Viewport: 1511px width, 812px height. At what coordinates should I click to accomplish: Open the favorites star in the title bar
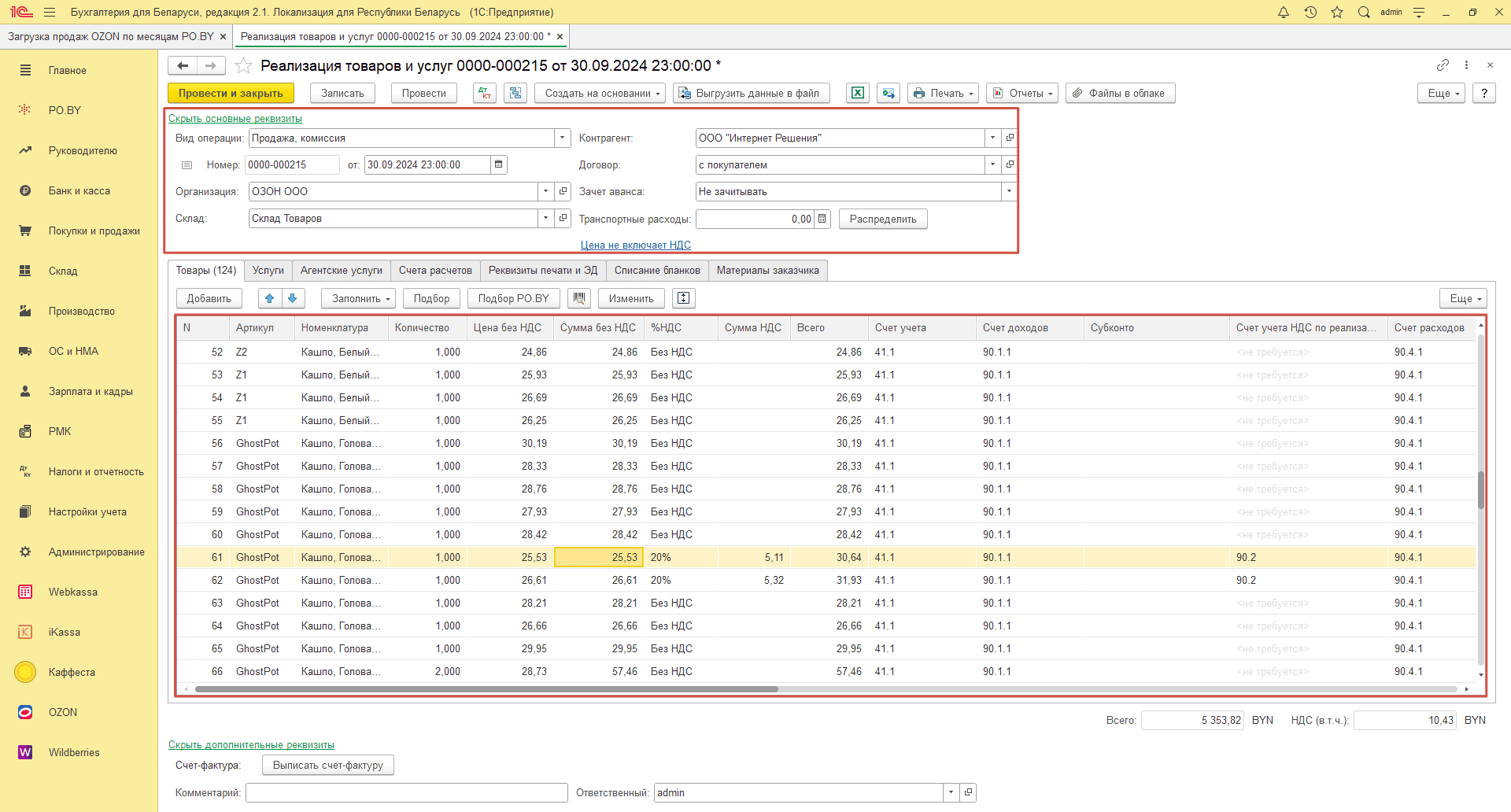click(x=1337, y=12)
